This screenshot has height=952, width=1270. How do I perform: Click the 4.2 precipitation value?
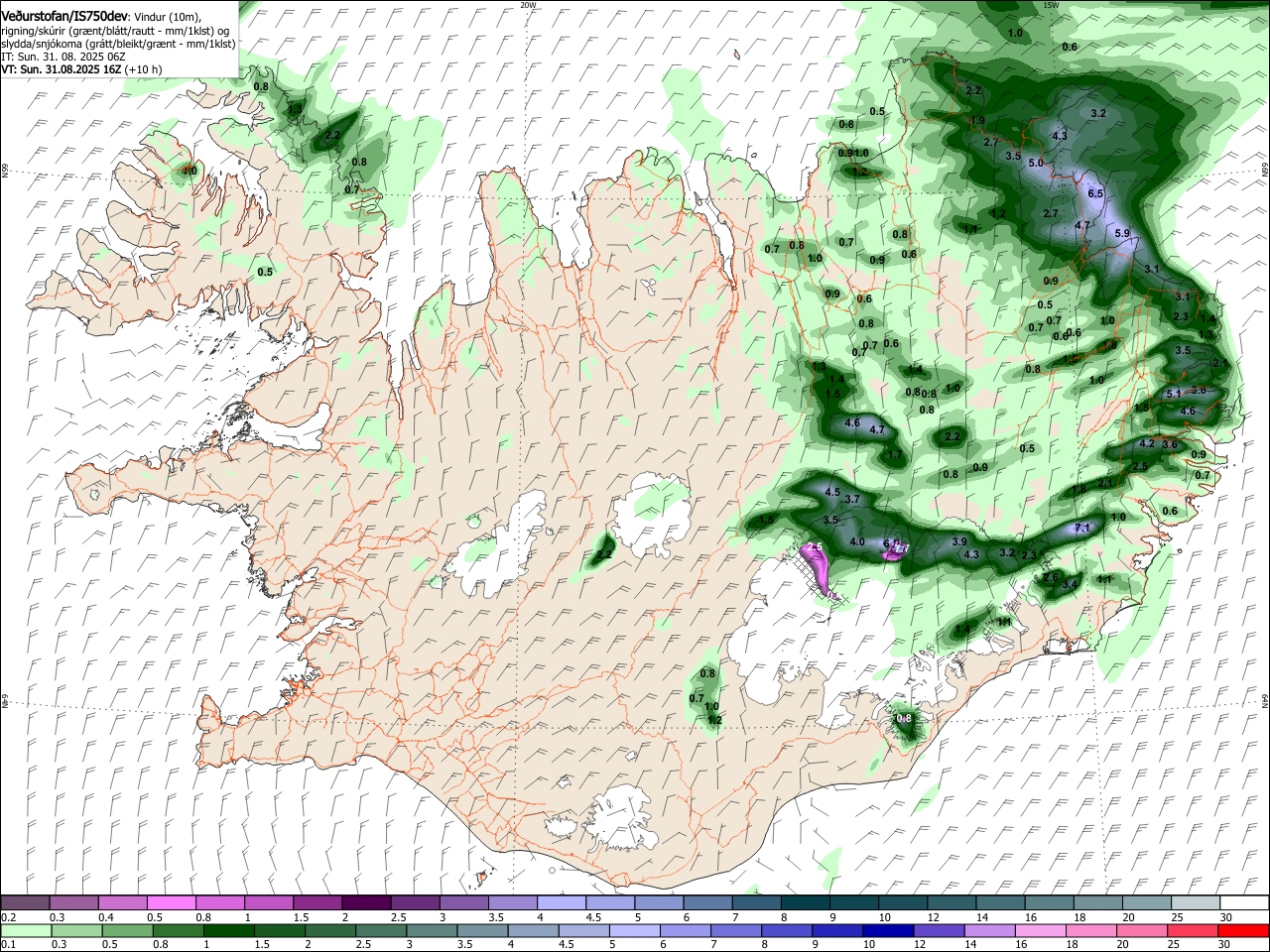pos(1147,443)
